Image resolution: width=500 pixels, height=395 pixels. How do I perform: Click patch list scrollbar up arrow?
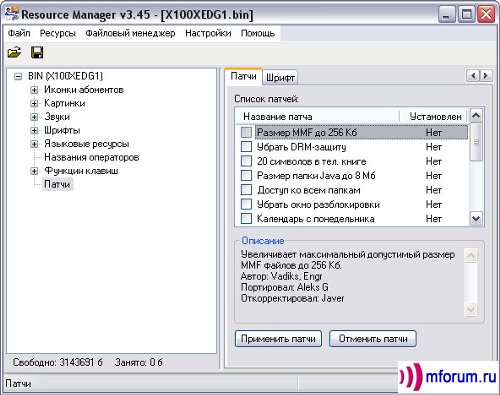click(x=476, y=115)
